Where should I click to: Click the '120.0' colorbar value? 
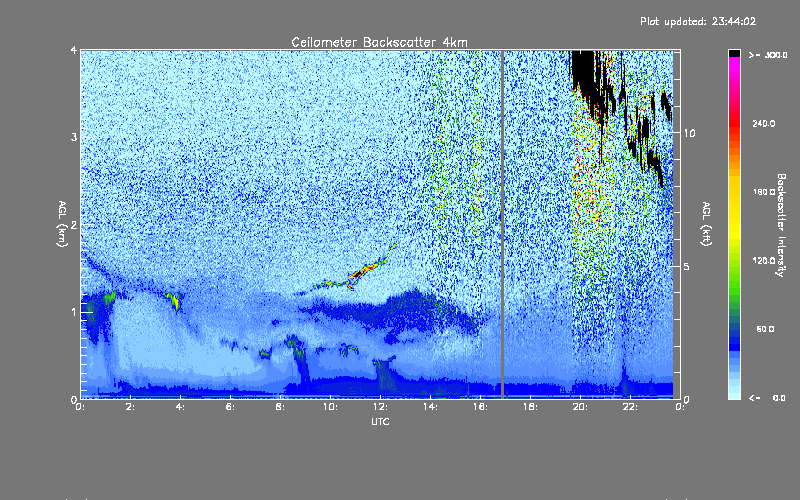coord(764,260)
